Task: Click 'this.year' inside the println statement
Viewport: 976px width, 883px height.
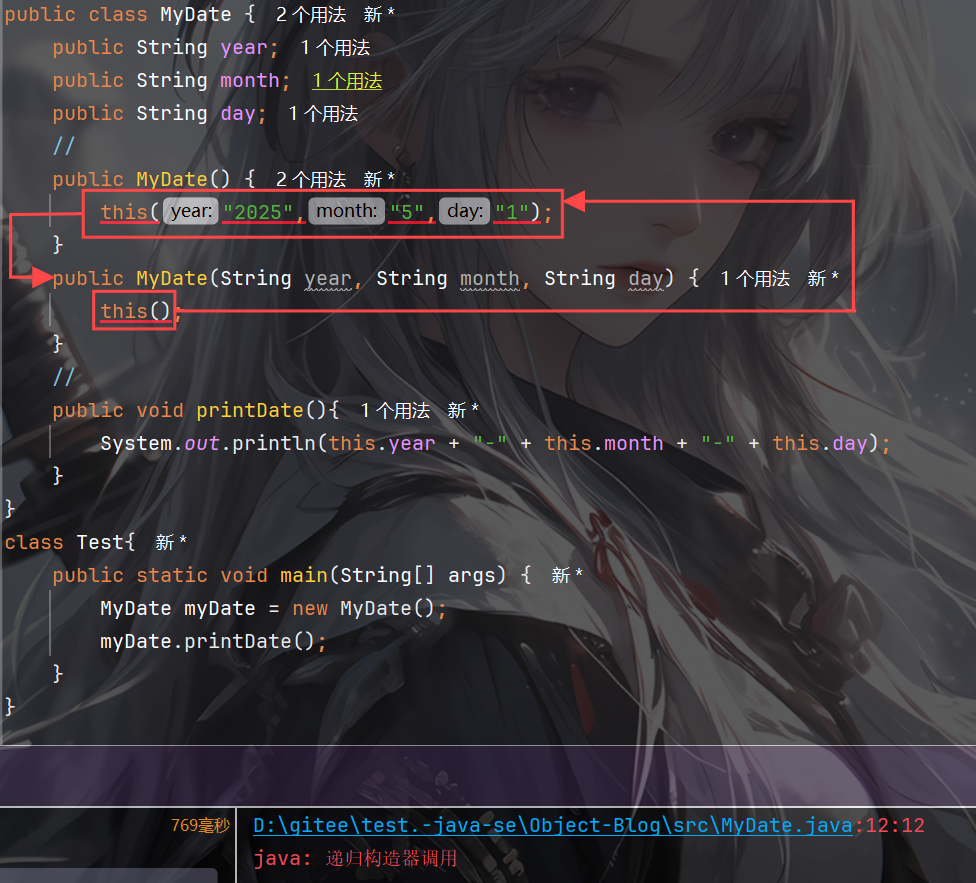Action: point(382,443)
